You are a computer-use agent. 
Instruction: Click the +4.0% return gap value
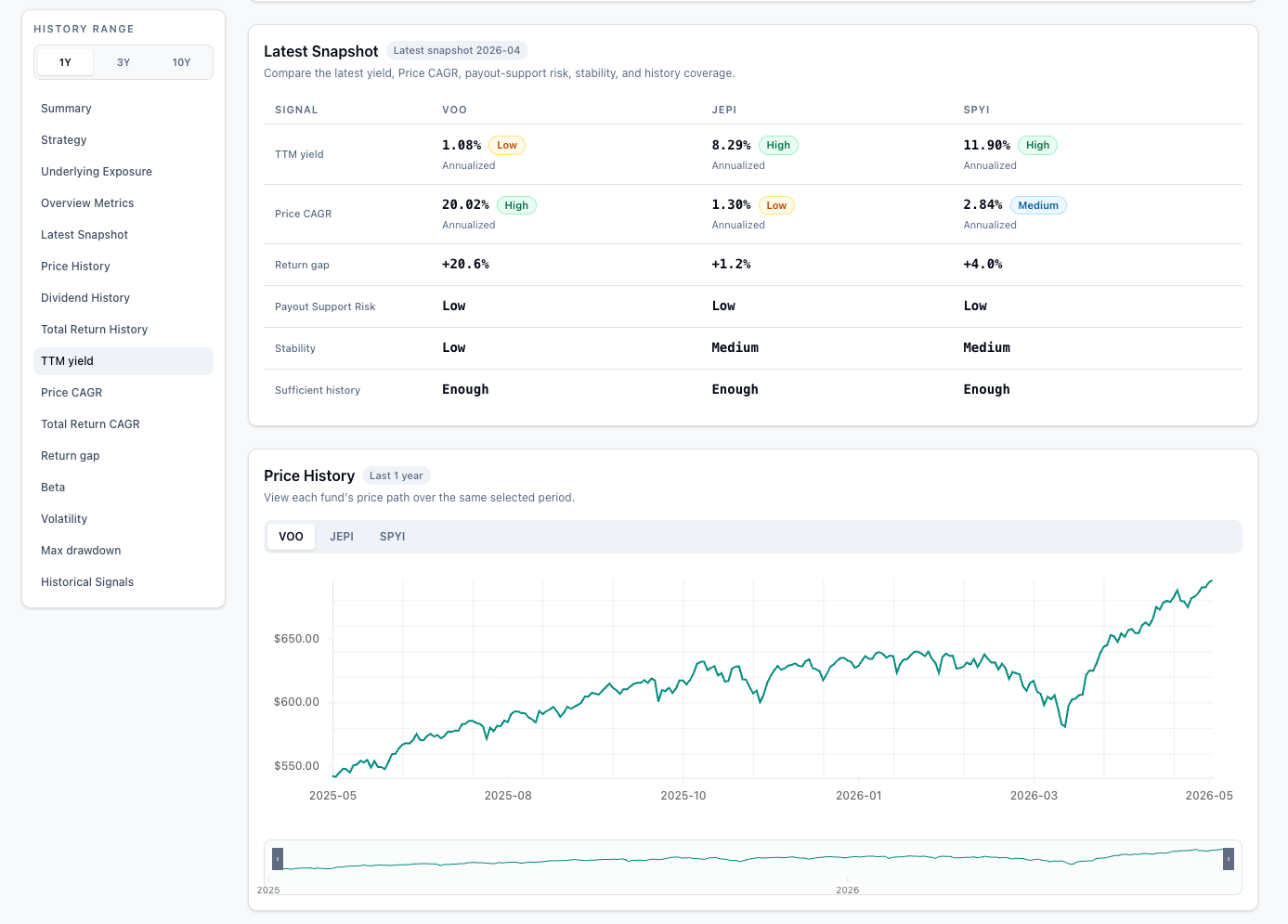coord(983,265)
